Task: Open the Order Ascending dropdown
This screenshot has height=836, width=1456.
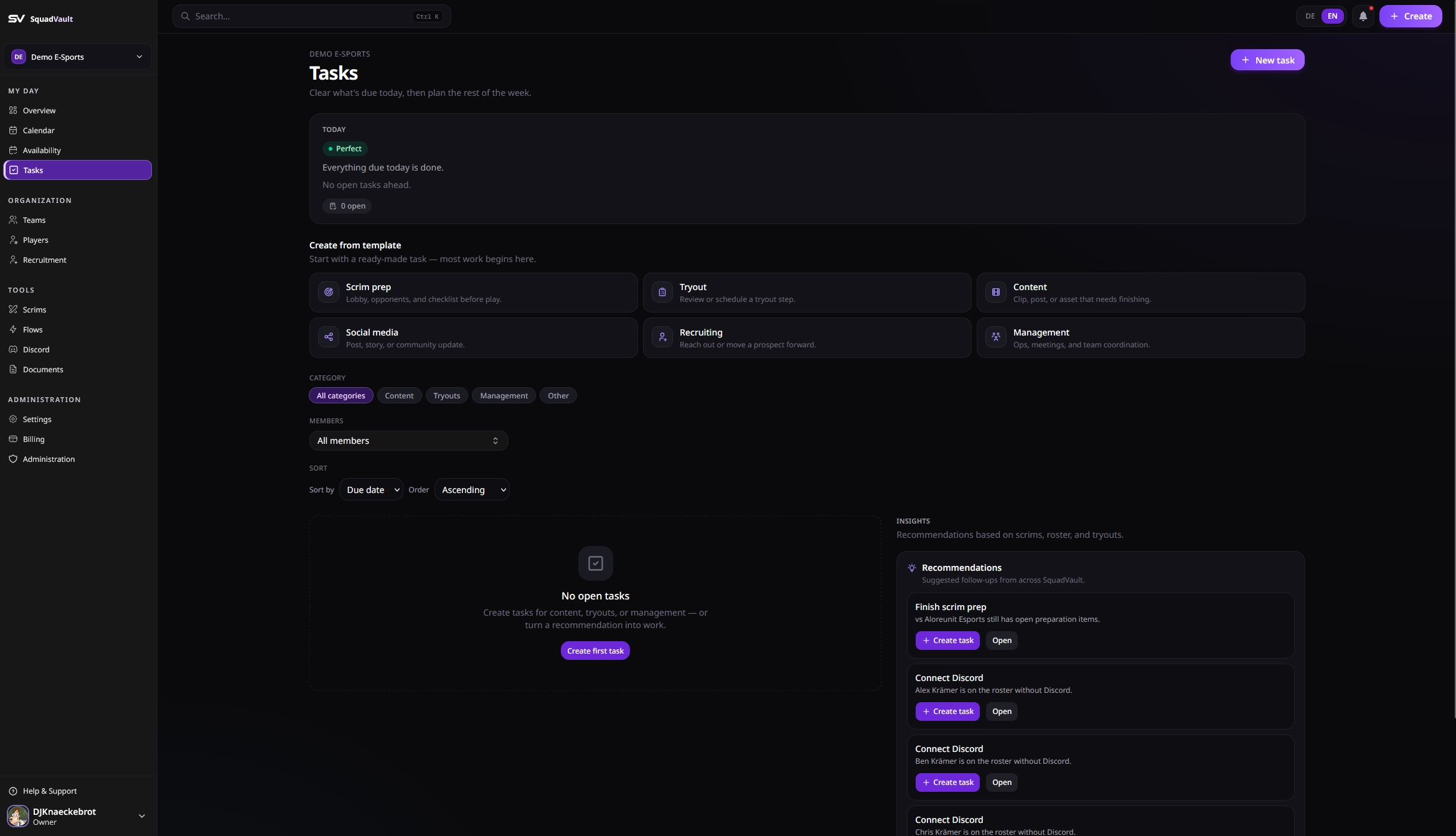Action: (x=472, y=490)
